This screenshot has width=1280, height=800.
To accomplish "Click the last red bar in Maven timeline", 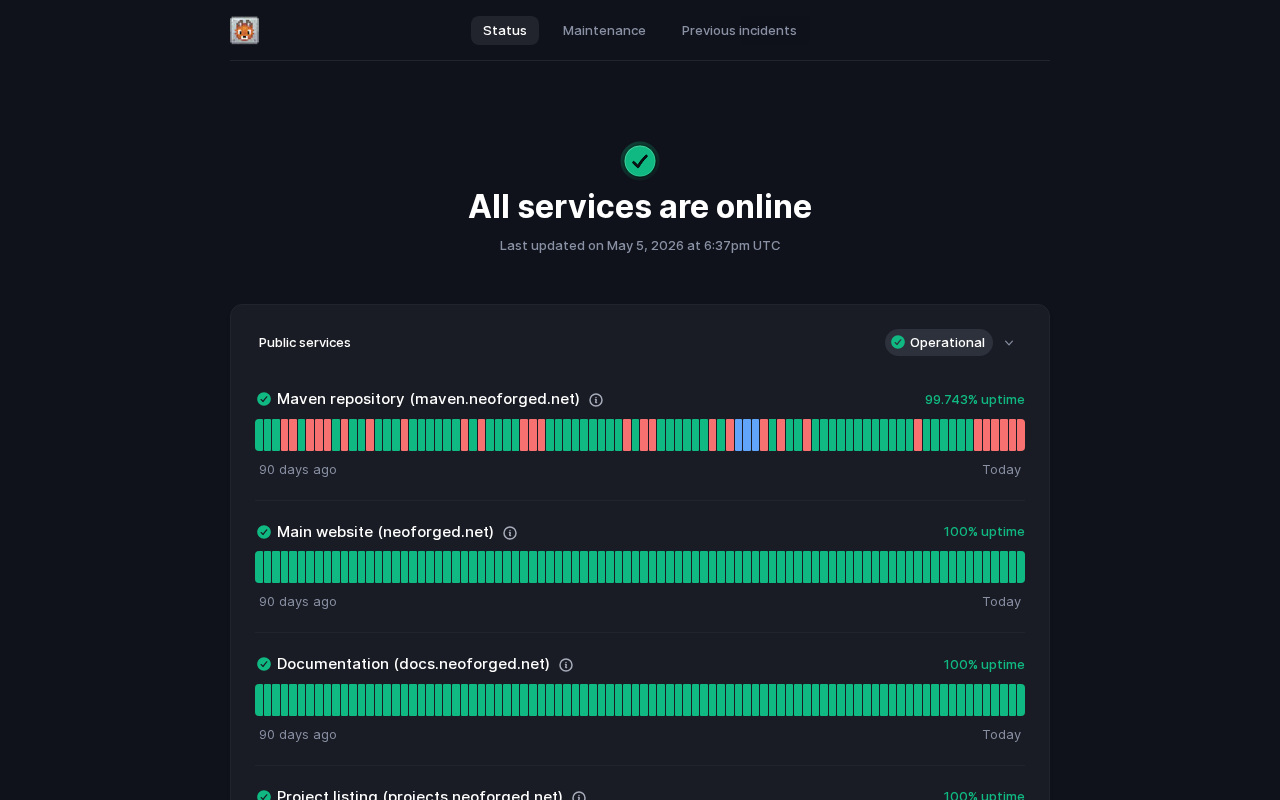I will tap(1021, 435).
